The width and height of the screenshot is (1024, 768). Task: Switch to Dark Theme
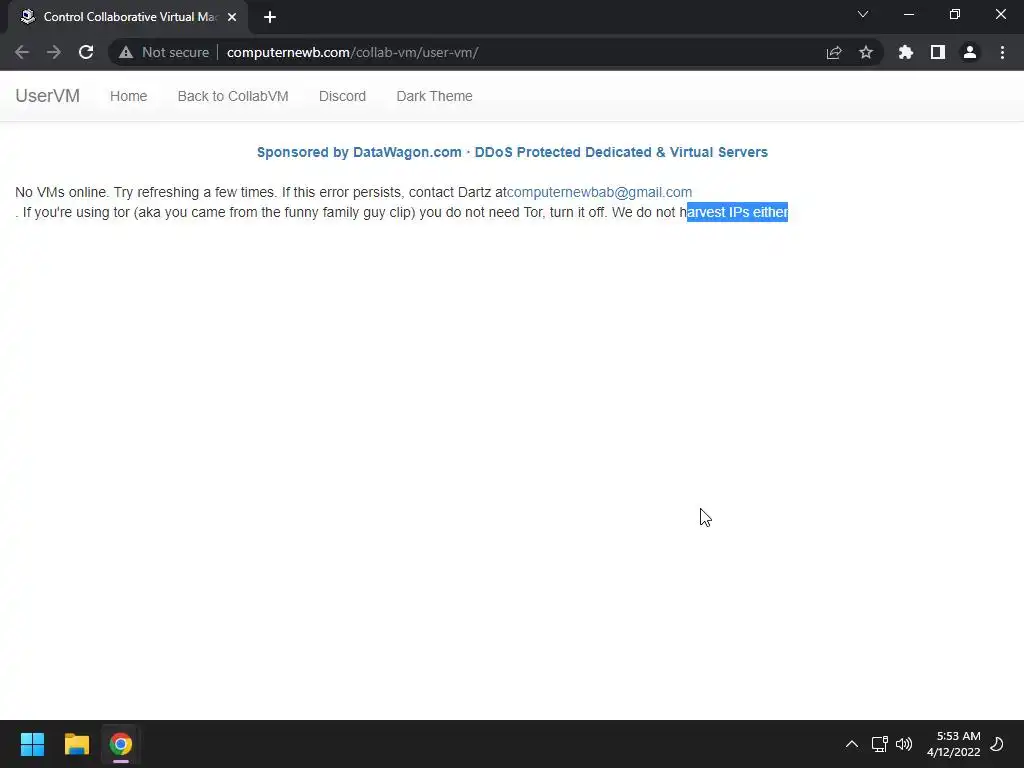tap(434, 96)
